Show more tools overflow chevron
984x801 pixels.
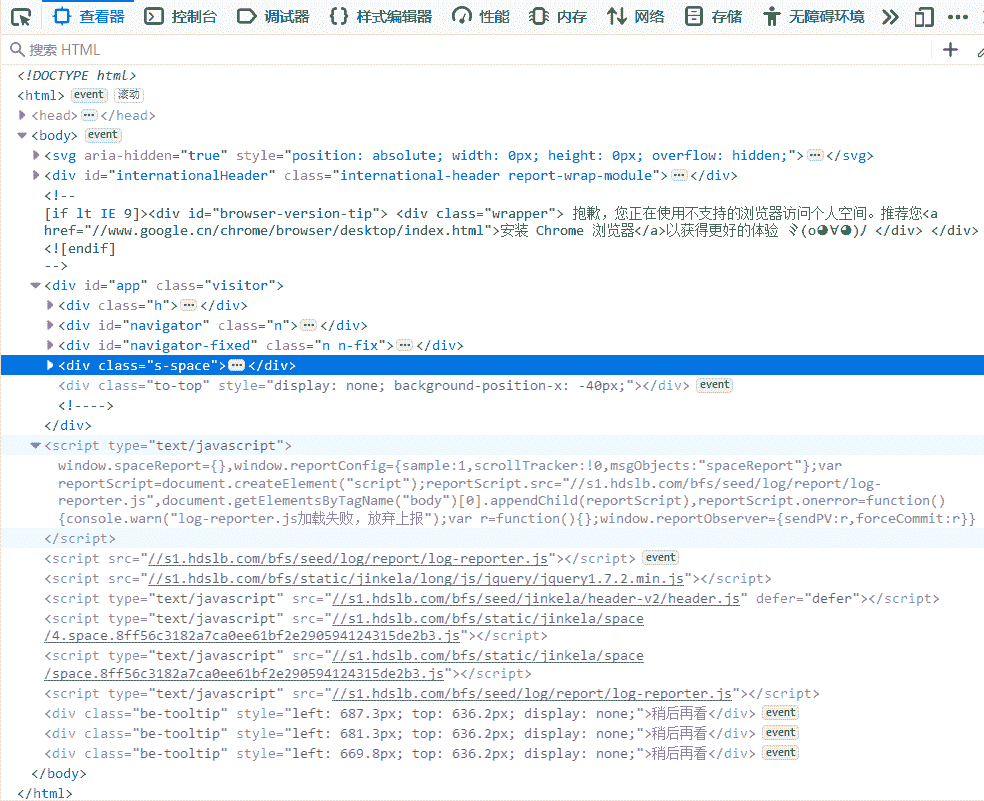tap(890, 16)
